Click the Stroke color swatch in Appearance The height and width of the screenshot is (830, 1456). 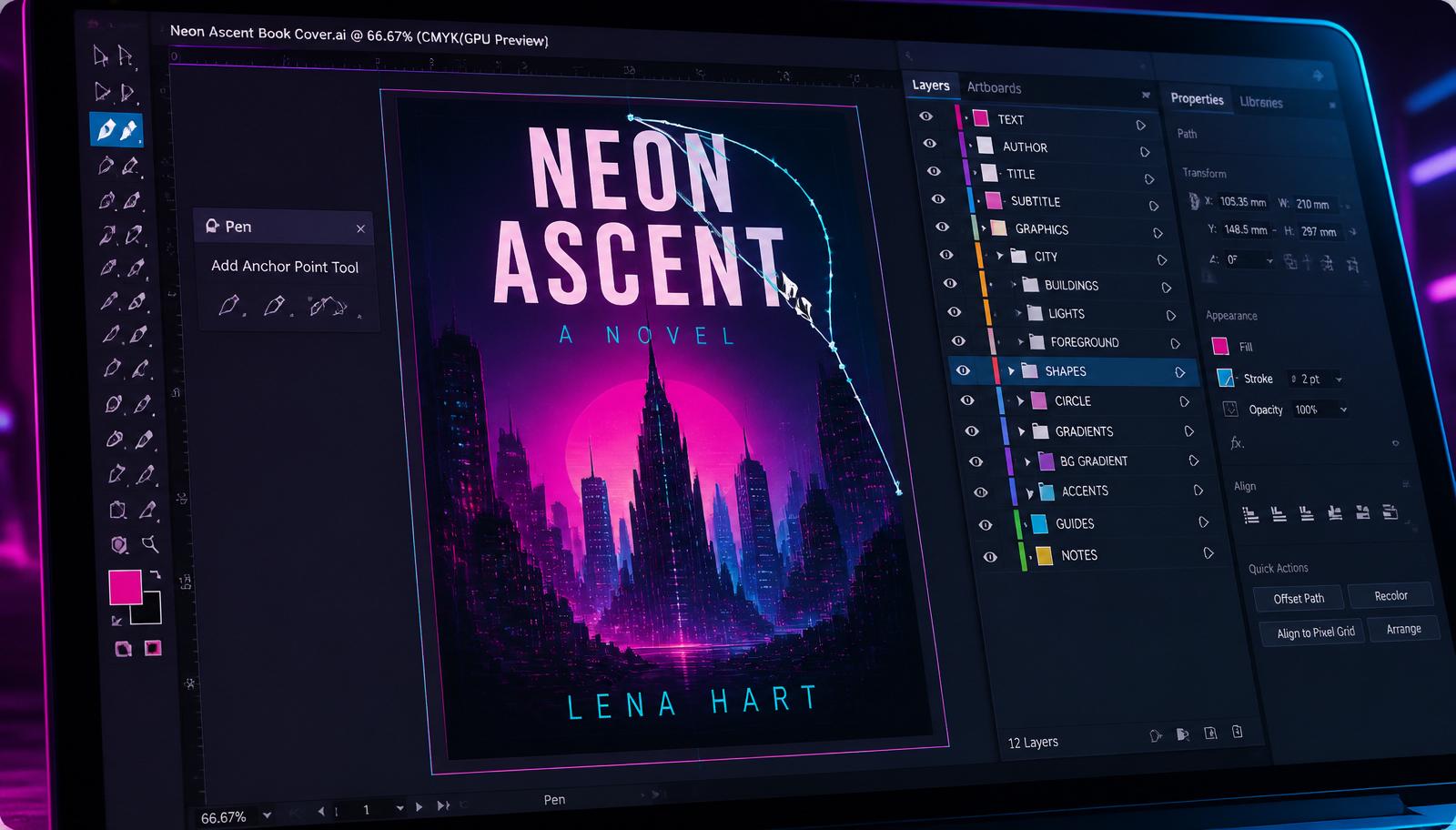coord(1225,377)
